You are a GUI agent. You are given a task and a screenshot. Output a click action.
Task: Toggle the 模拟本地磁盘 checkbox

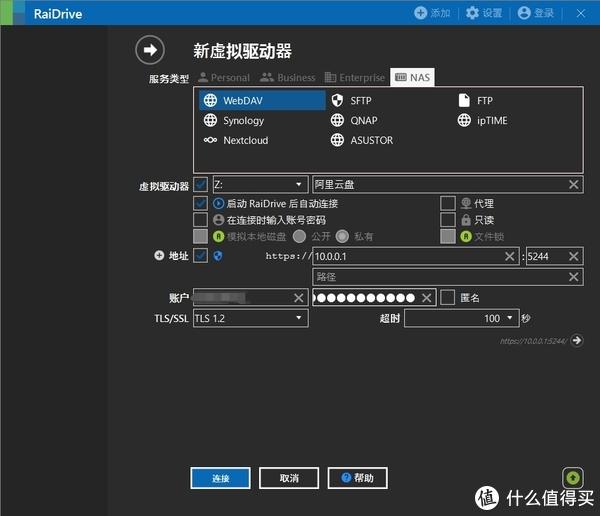(x=201, y=237)
